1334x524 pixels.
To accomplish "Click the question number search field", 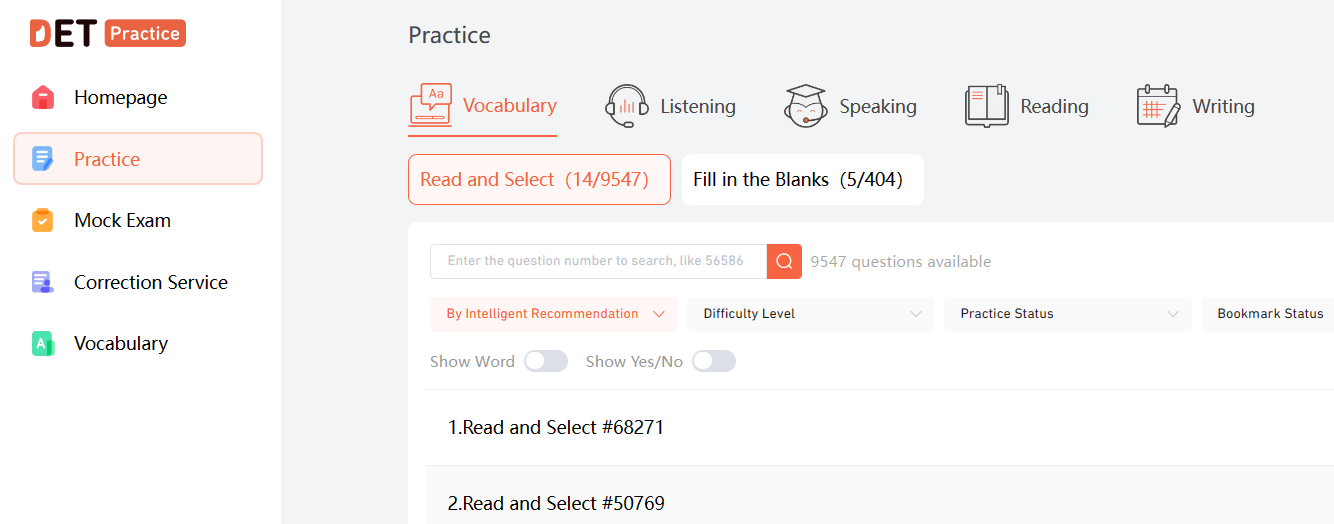I will (x=598, y=261).
